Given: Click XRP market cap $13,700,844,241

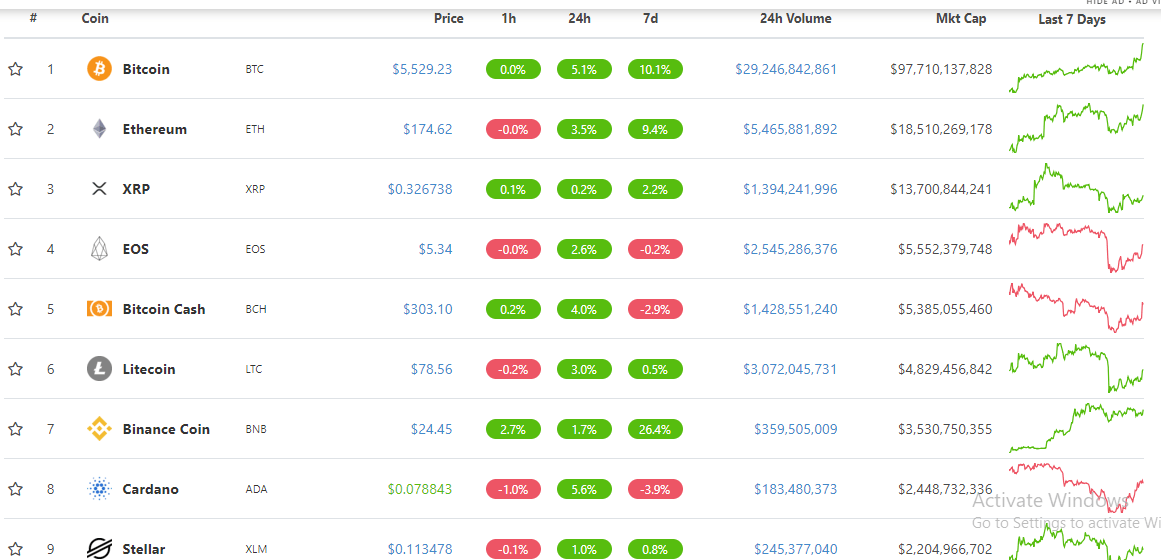Looking at the screenshot, I should [941, 189].
